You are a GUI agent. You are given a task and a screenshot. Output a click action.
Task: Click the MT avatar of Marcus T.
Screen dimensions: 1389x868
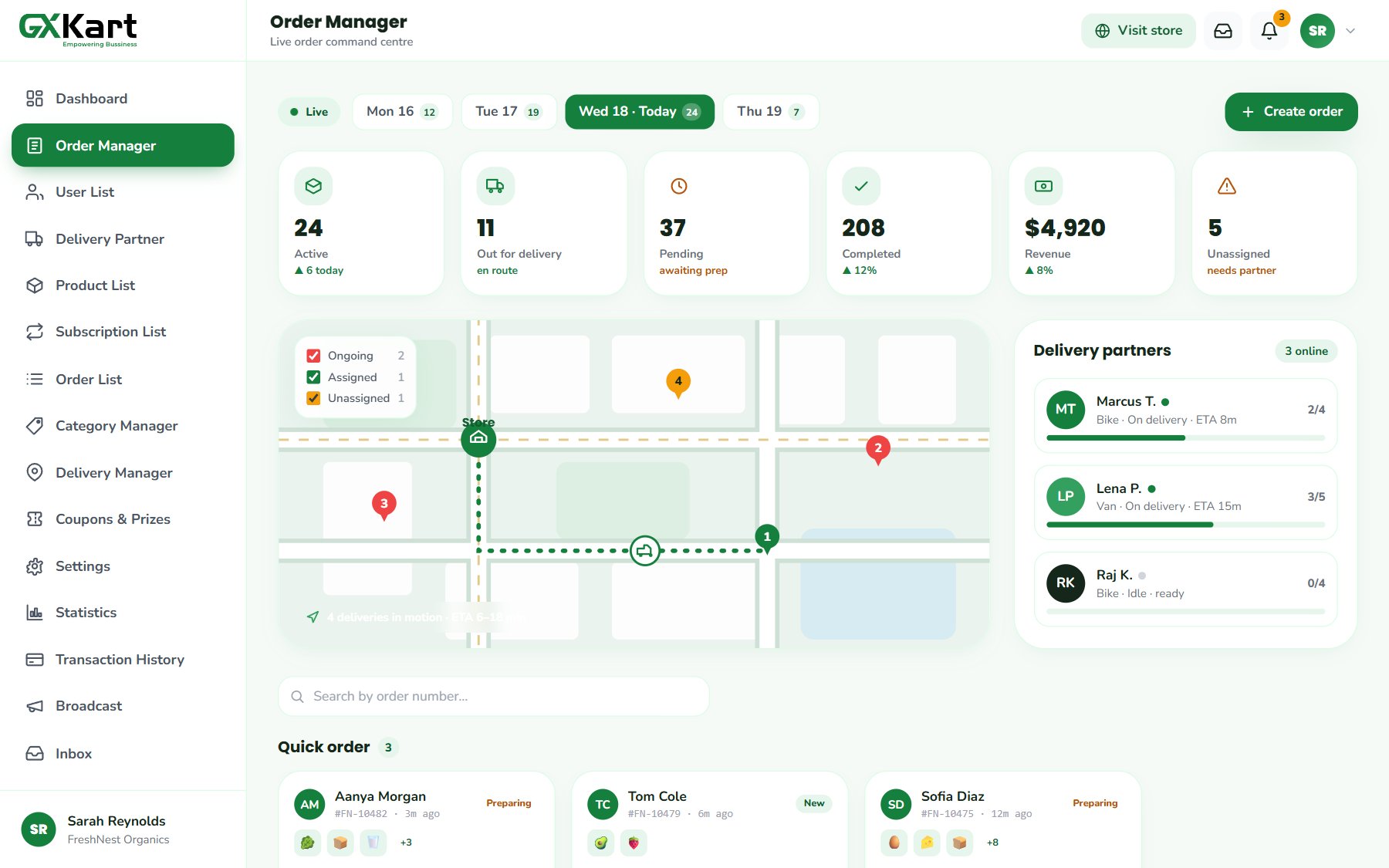1066,410
